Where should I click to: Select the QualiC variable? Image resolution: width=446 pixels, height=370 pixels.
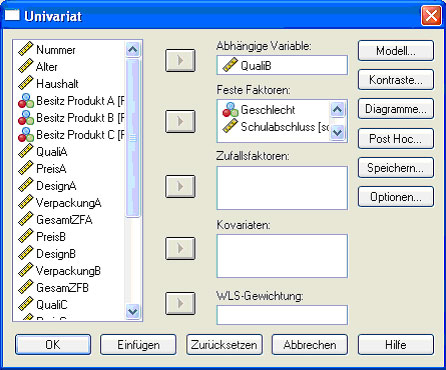tap(52, 305)
